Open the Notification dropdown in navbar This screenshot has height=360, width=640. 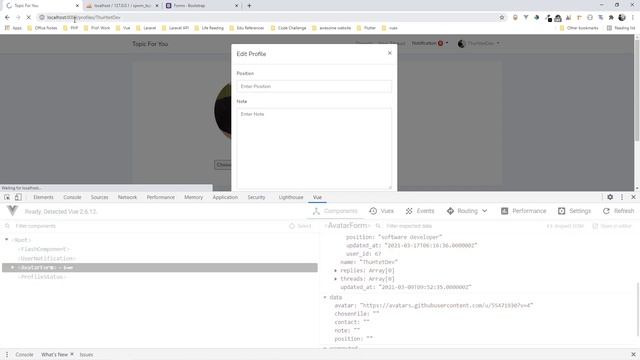(x=430, y=43)
